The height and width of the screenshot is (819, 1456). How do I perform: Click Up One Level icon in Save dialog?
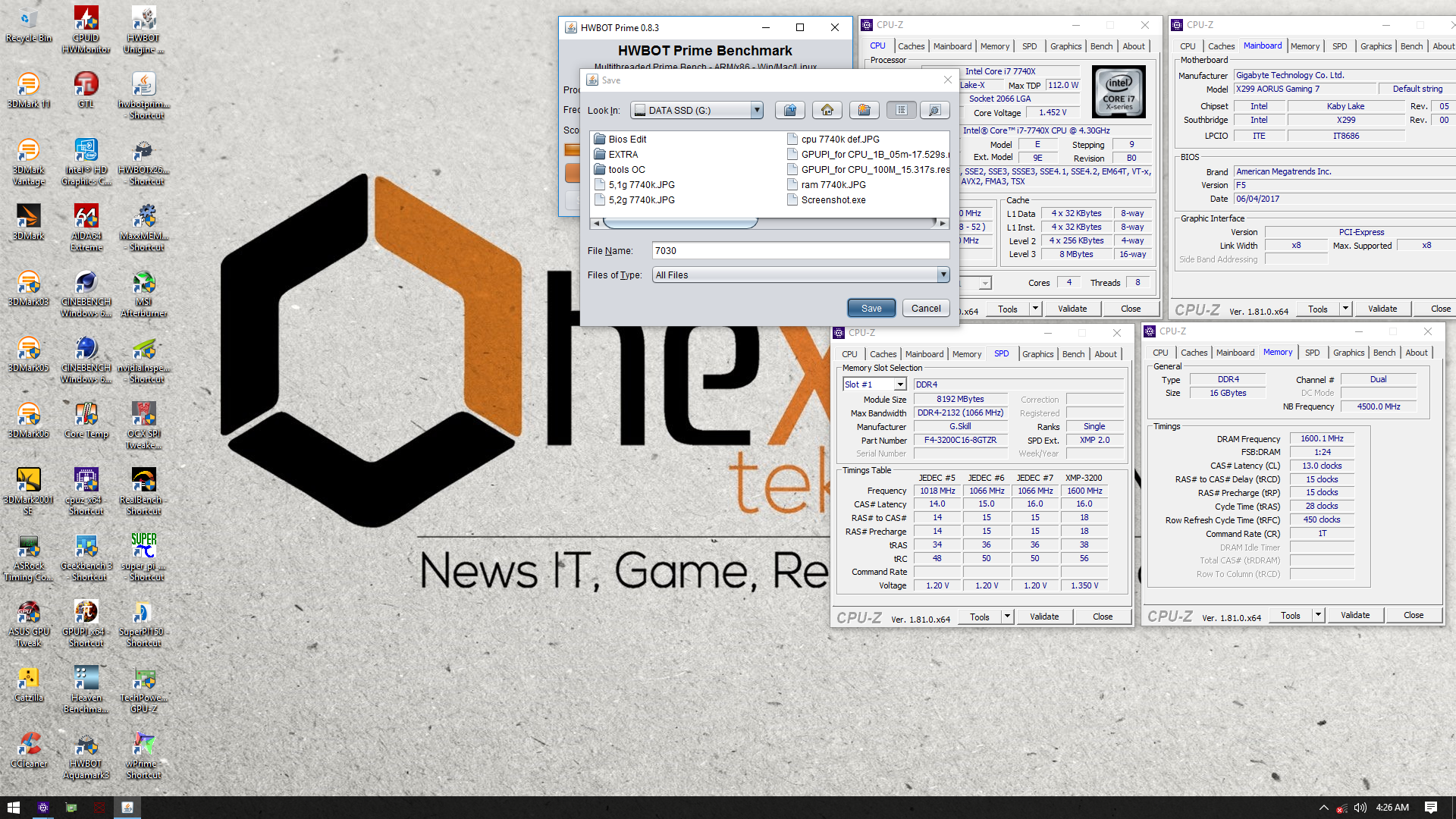click(x=789, y=110)
